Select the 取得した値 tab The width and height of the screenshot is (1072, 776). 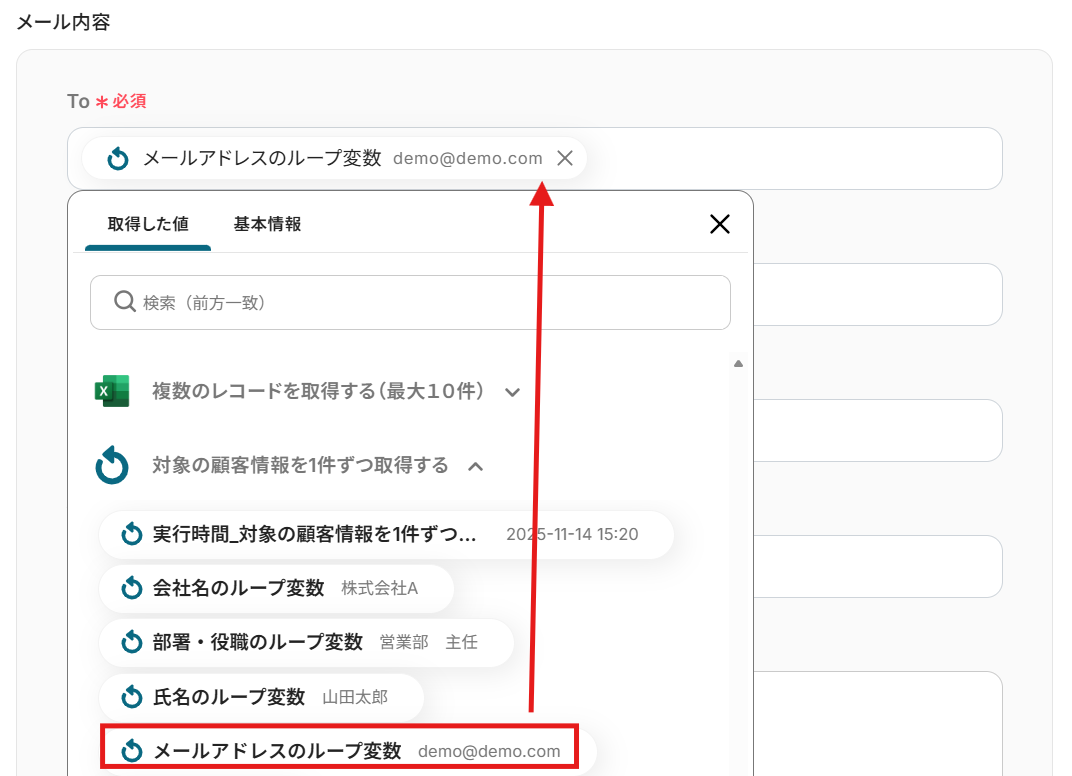pyautogui.click(x=148, y=224)
